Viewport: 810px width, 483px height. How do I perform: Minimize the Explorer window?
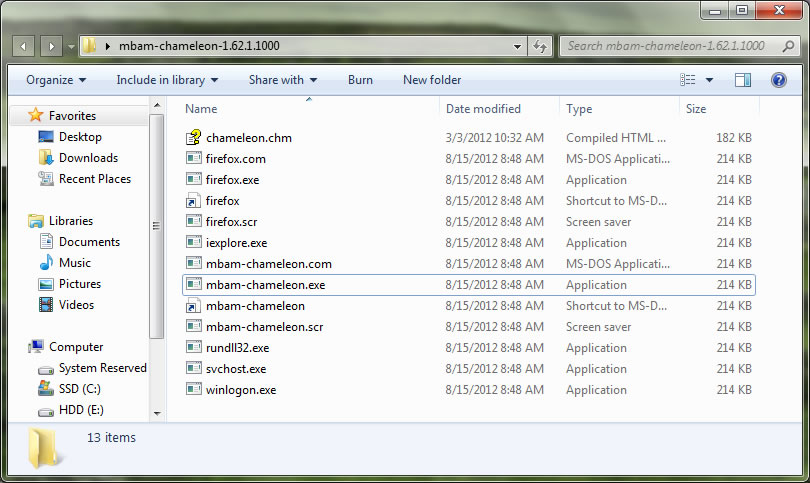pos(715,10)
